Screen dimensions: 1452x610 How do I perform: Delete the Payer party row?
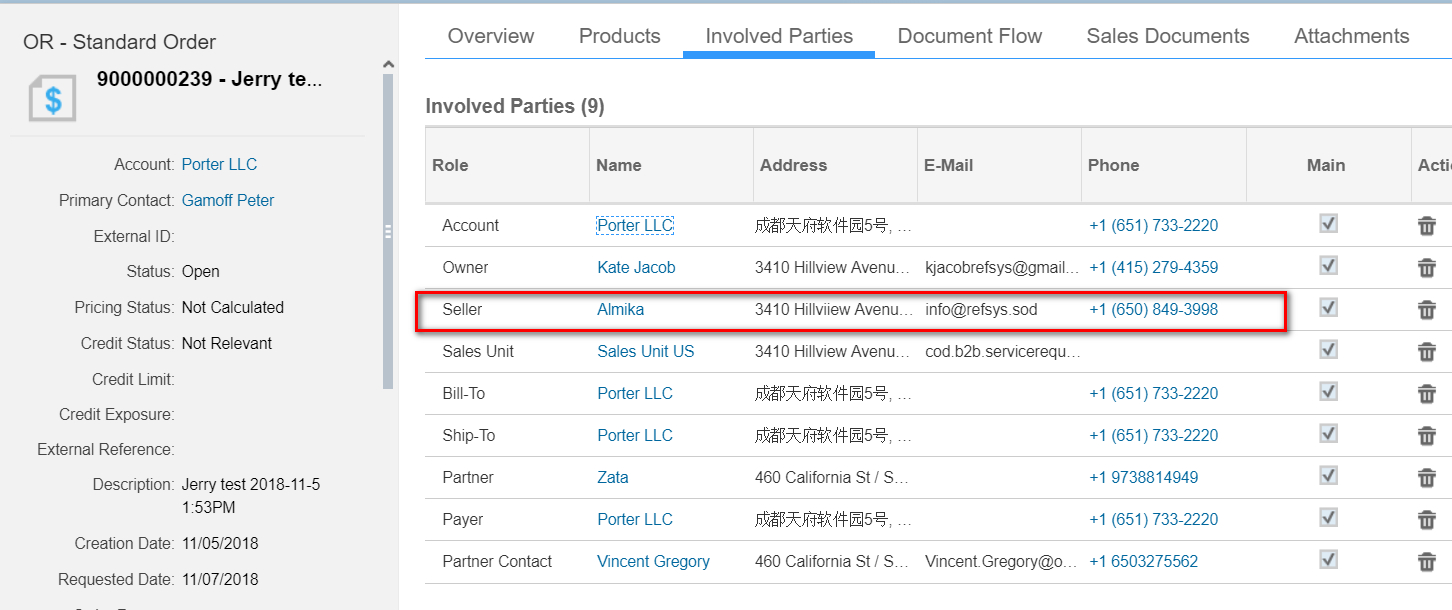coord(1427,520)
